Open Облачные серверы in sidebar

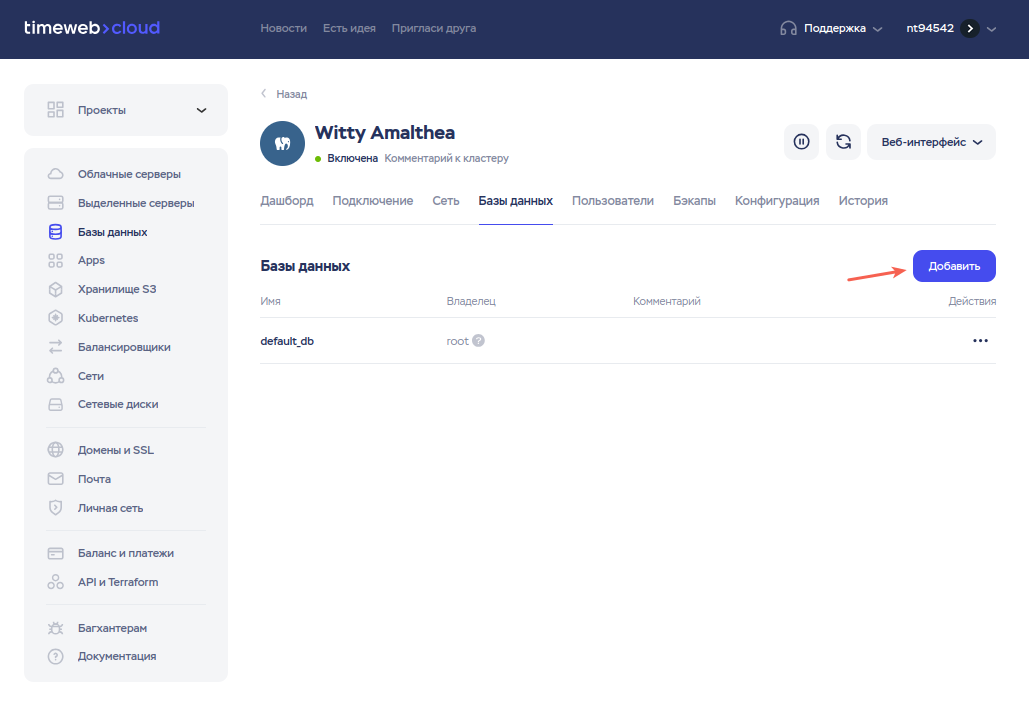click(x=129, y=174)
